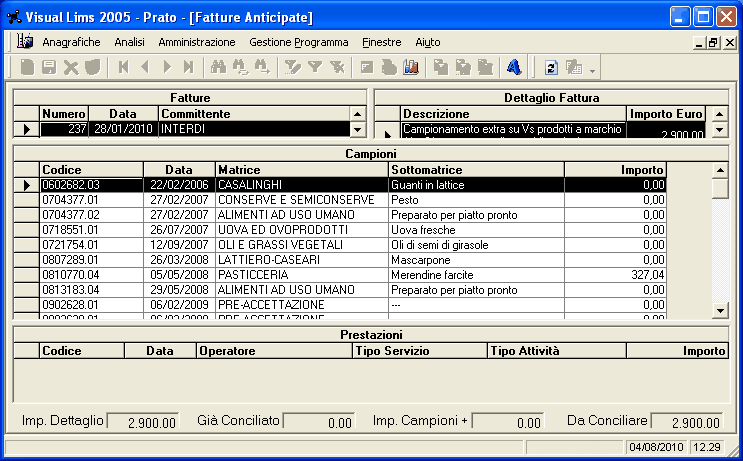Click the first of three document-copy icons
The image size is (743, 461).
441,67
